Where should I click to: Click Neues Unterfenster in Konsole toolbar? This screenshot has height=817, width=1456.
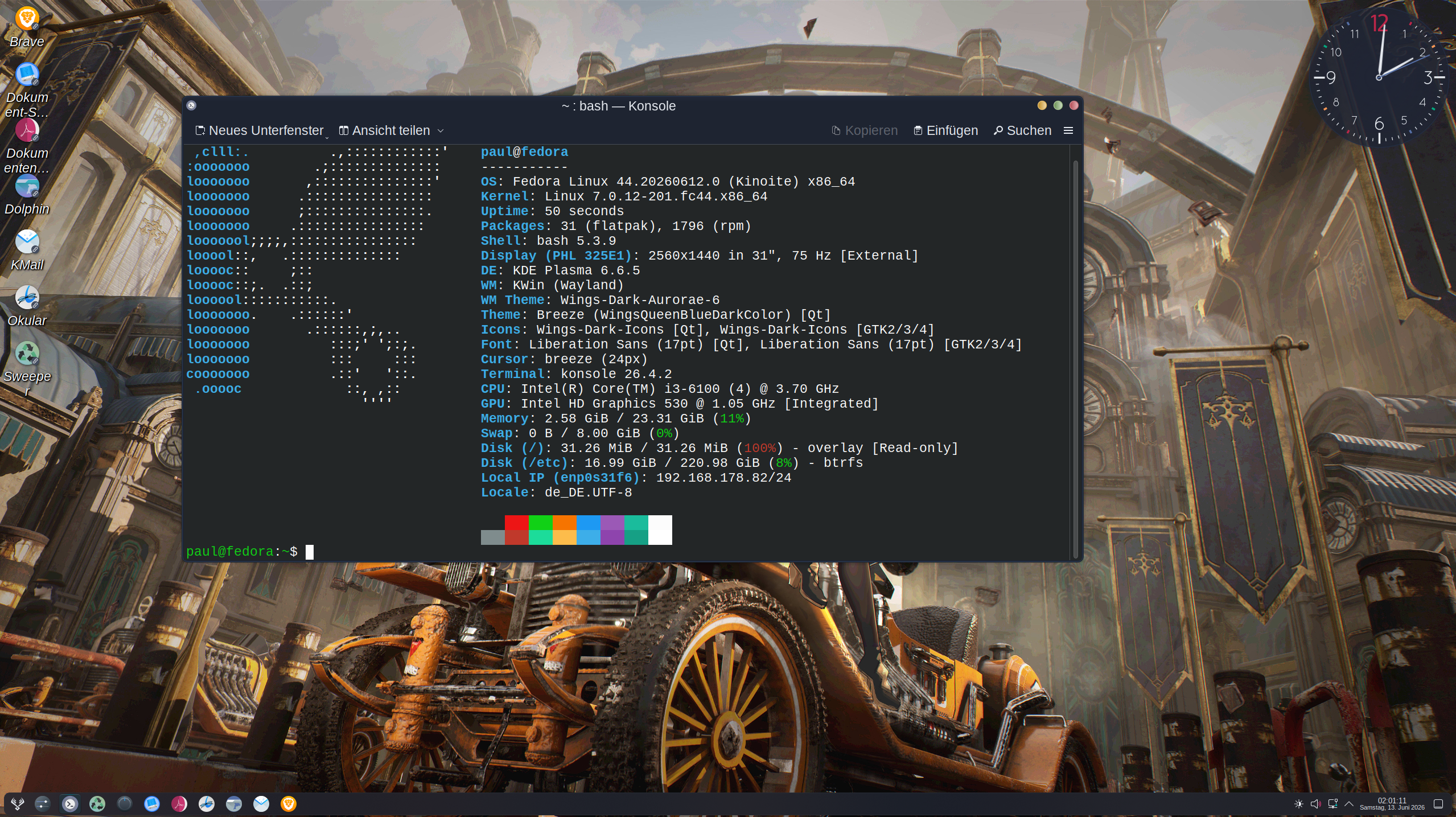point(260,130)
